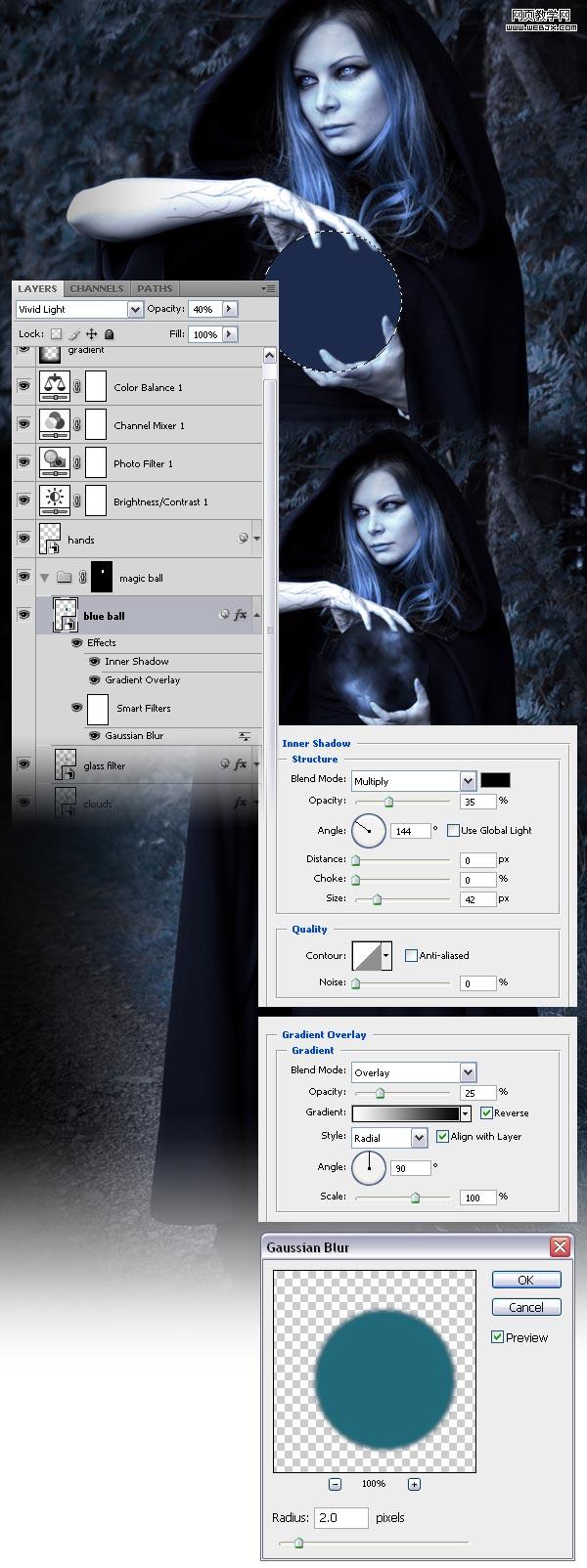The width and height of the screenshot is (587, 1568).
Task: Click the Lock all padlock icon
Action: [109, 334]
